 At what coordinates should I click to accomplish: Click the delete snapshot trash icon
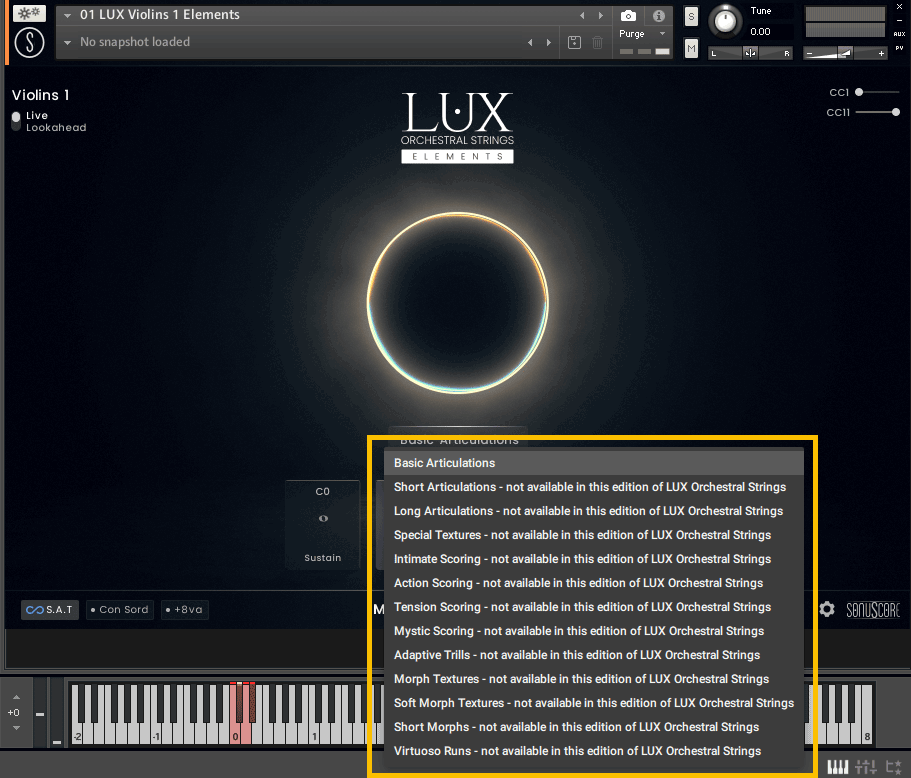[x=597, y=42]
